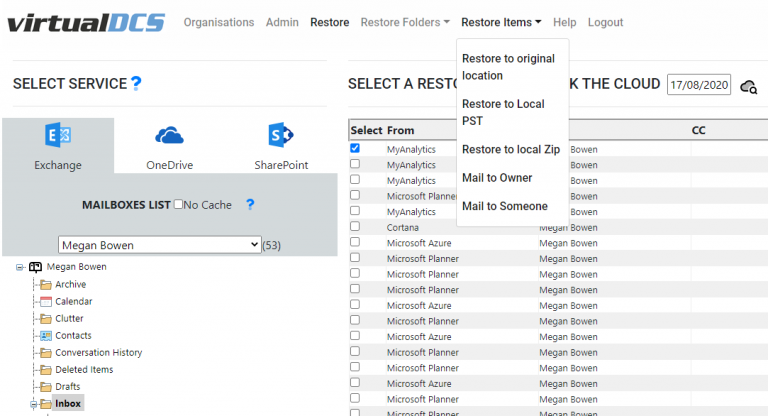Select the Conversation History folder
The height and width of the screenshot is (416, 768).
98,353
